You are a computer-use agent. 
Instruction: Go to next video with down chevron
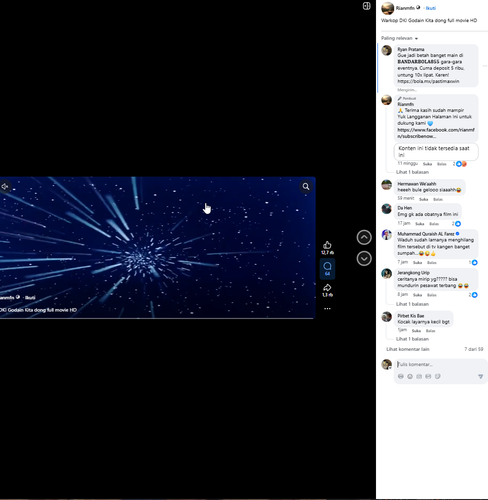[364, 258]
